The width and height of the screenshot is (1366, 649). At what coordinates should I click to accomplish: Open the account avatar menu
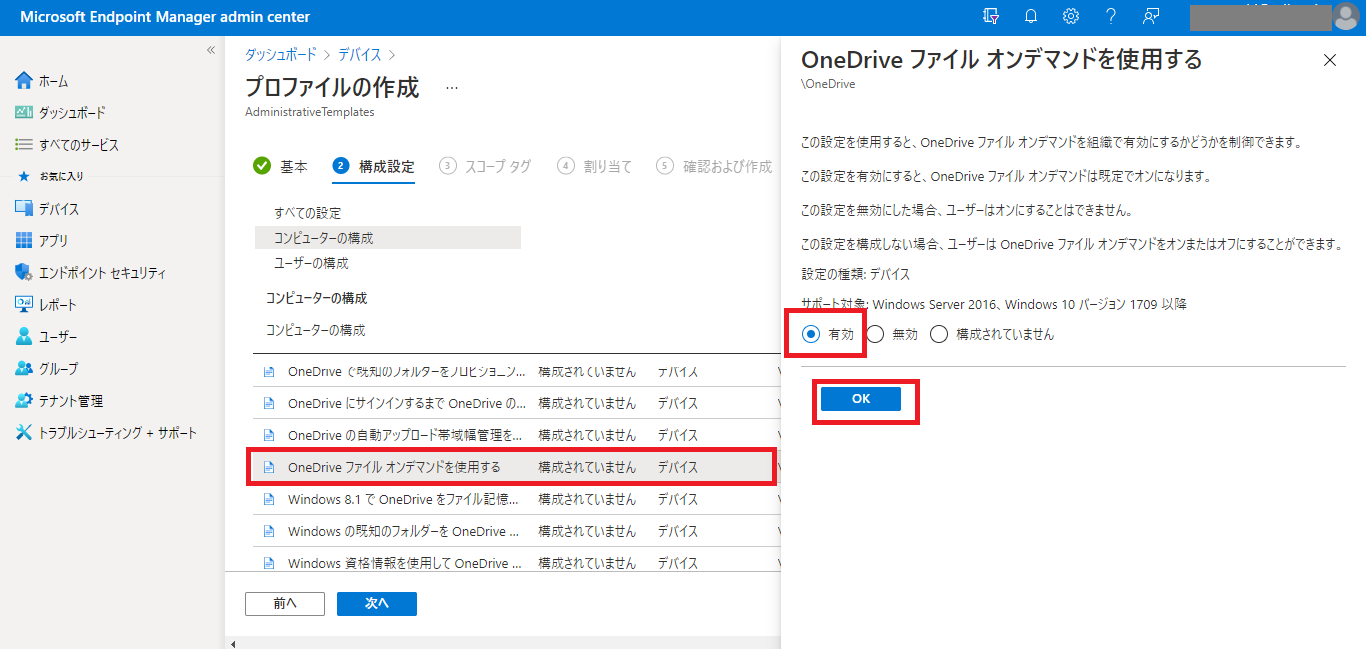tap(1345, 16)
